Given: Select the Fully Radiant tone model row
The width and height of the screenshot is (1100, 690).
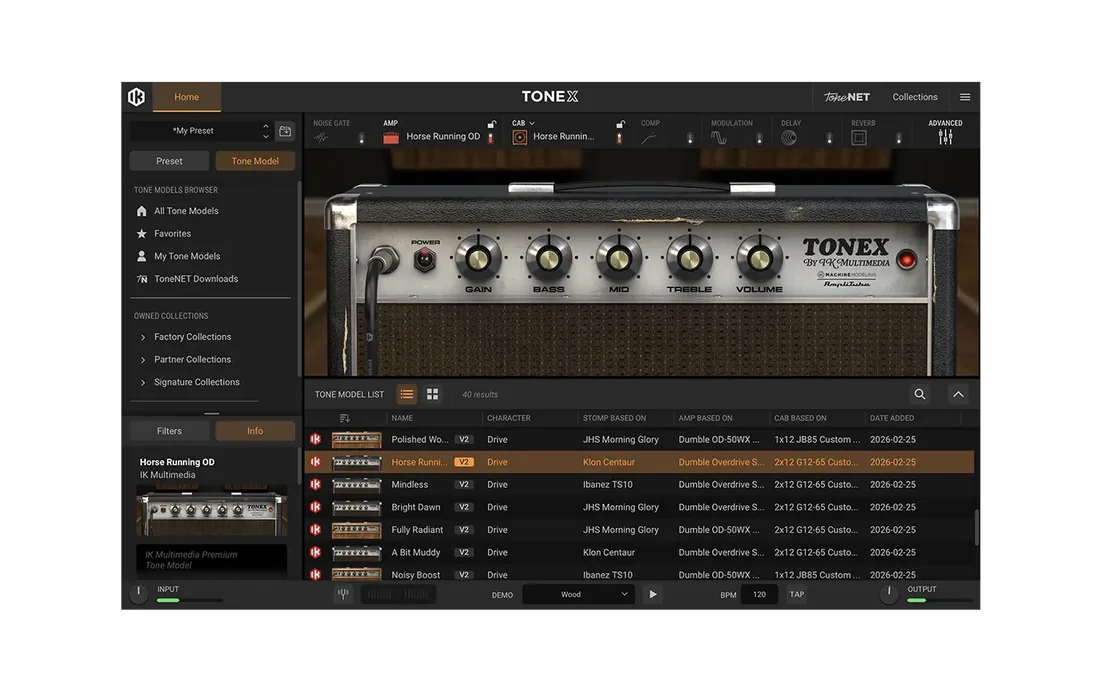Looking at the screenshot, I should 640,529.
